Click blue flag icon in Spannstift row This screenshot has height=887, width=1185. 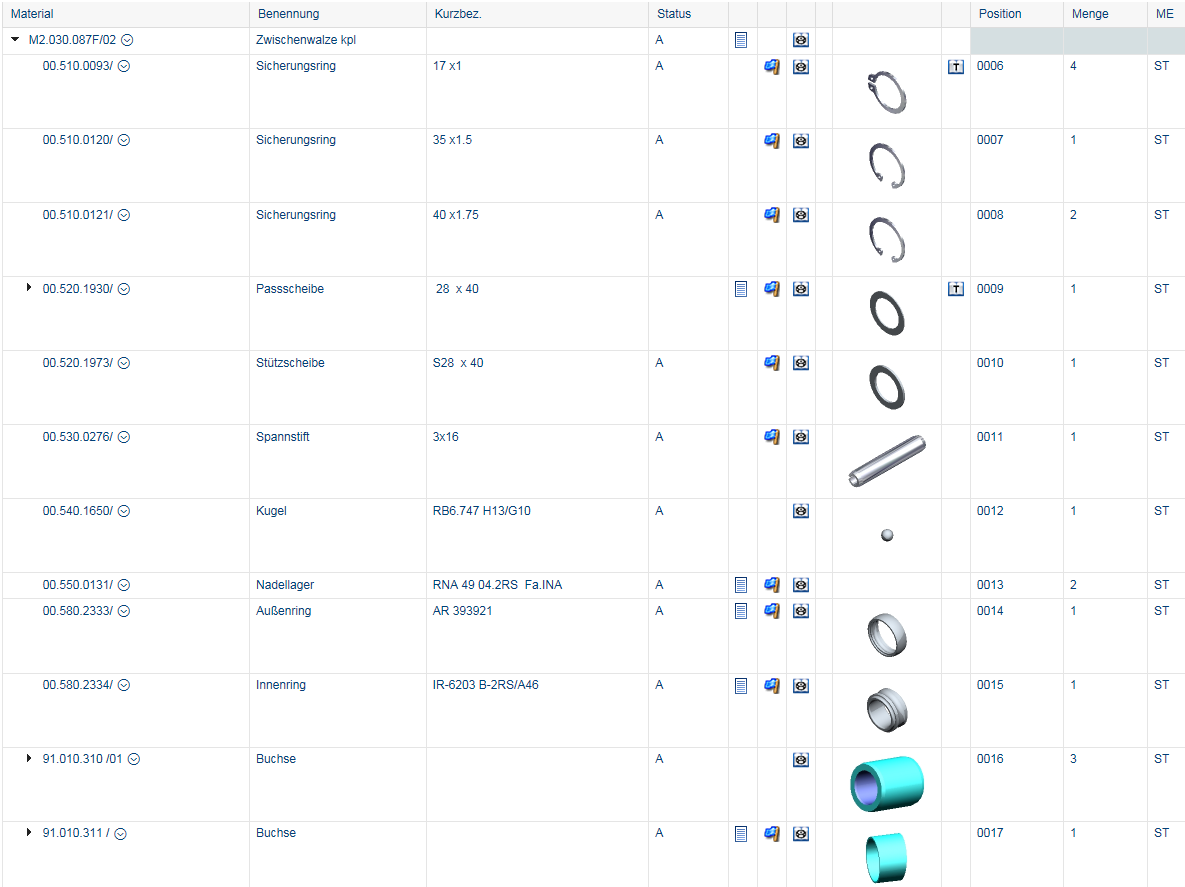point(771,437)
